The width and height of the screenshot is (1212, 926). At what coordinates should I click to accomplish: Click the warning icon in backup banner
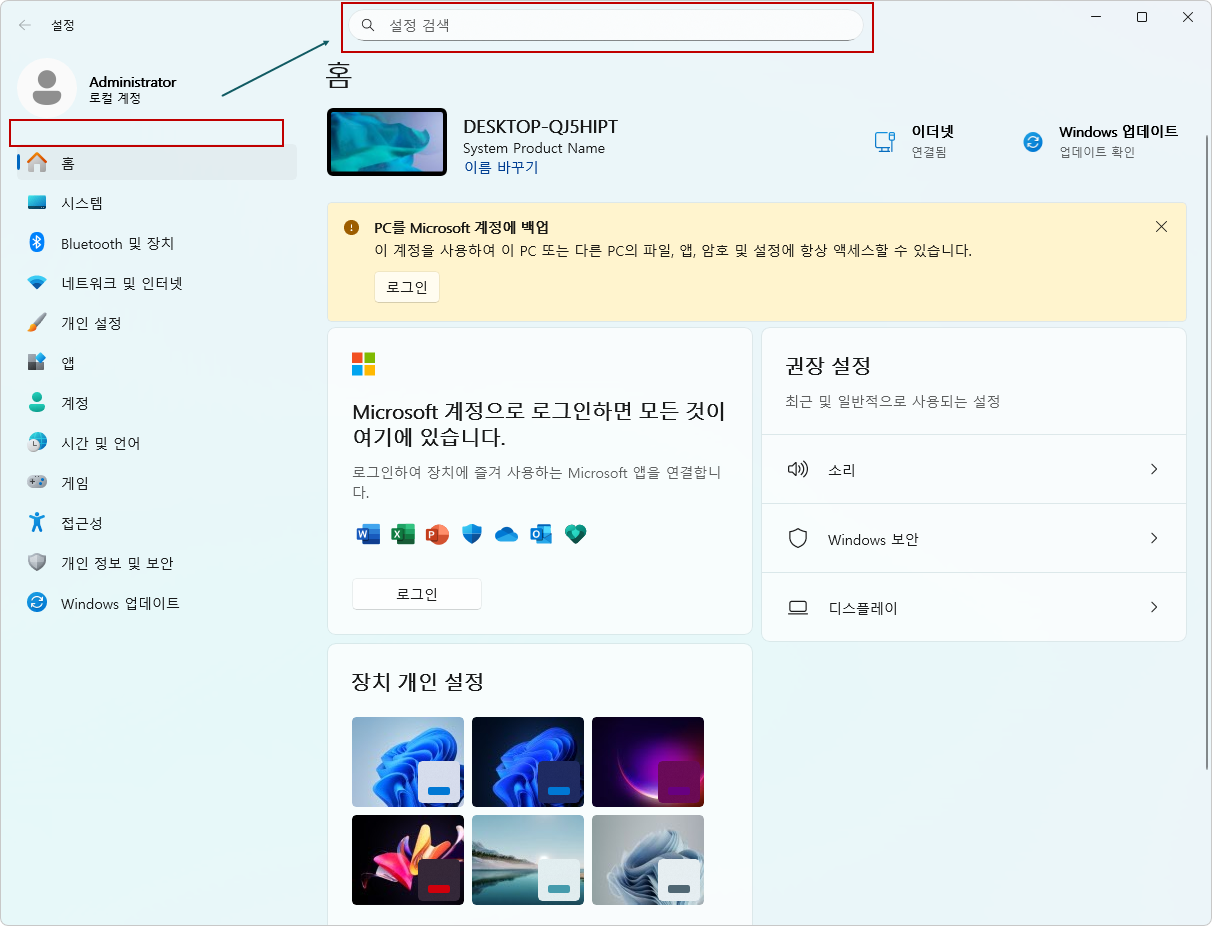coord(351,227)
